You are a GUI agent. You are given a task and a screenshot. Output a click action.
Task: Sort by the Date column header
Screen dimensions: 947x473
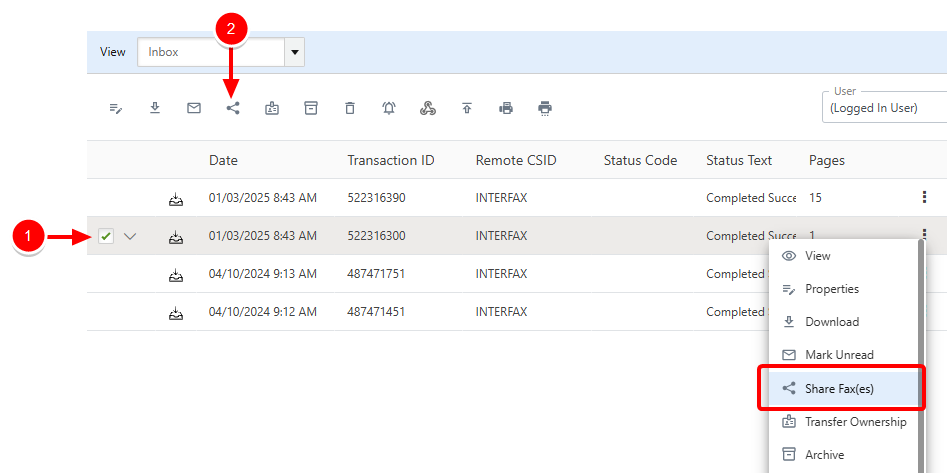coord(223,160)
